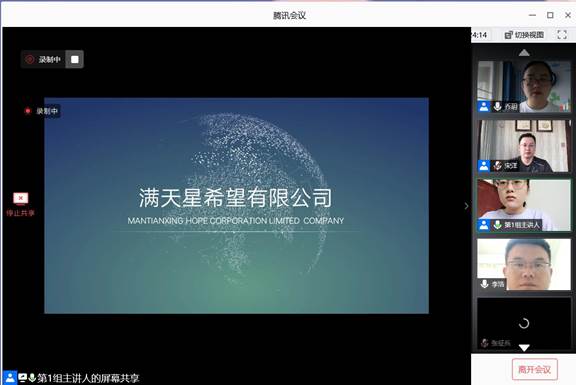Image resolution: width=576 pixels, height=385 pixels.
Task: Click the green microphone icon in bottom status bar
Action: pos(32,378)
